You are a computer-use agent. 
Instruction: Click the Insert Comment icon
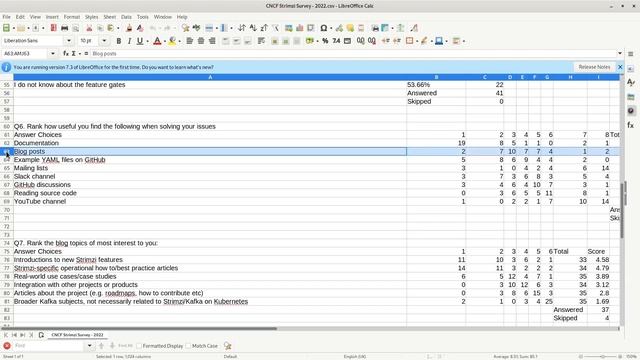(350, 28)
